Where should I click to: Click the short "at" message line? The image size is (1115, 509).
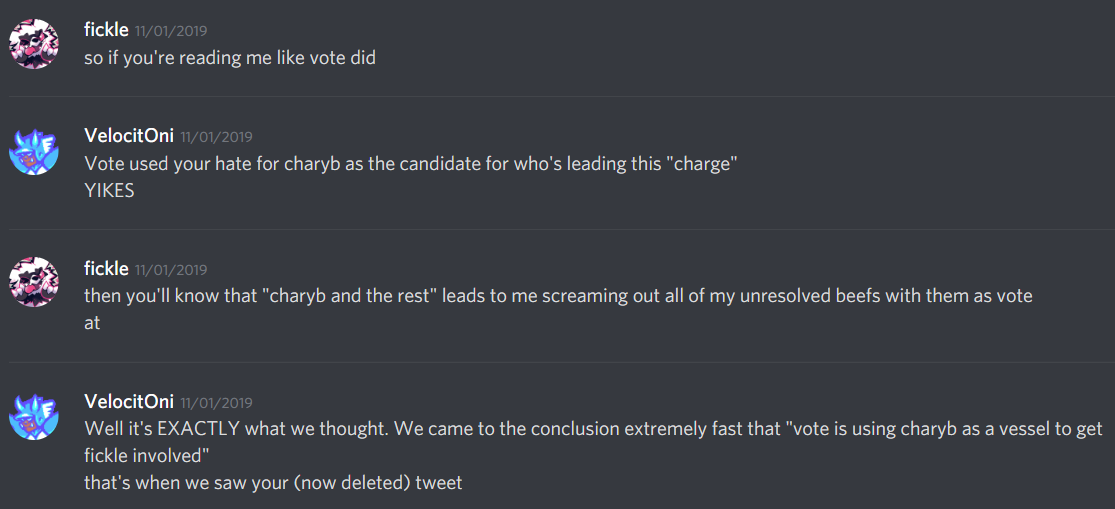tap(92, 323)
